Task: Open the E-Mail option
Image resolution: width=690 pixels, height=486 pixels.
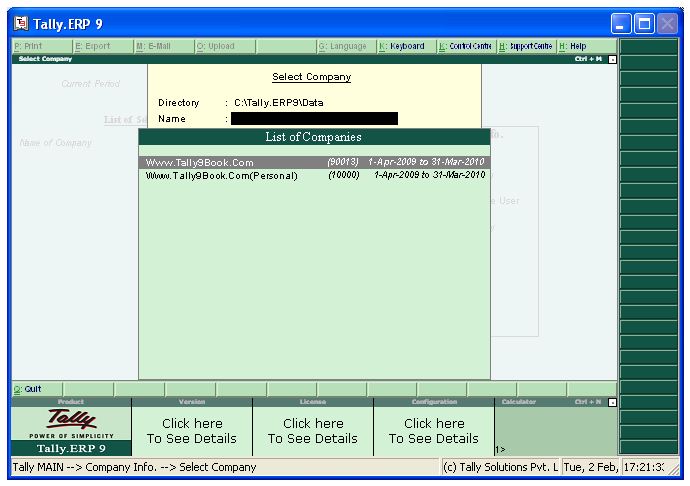Action: pos(164,46)
